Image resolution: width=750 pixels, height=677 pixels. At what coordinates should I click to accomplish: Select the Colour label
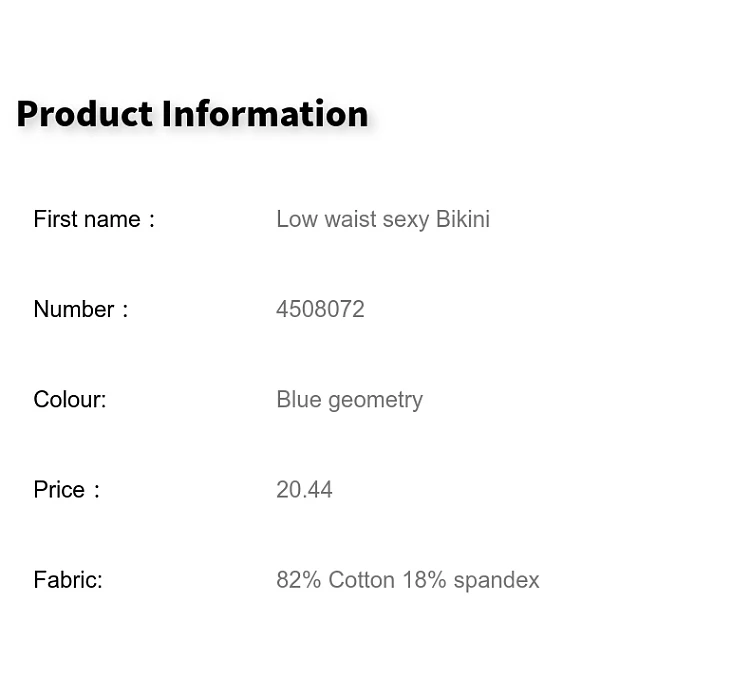[x=70, y=400]
